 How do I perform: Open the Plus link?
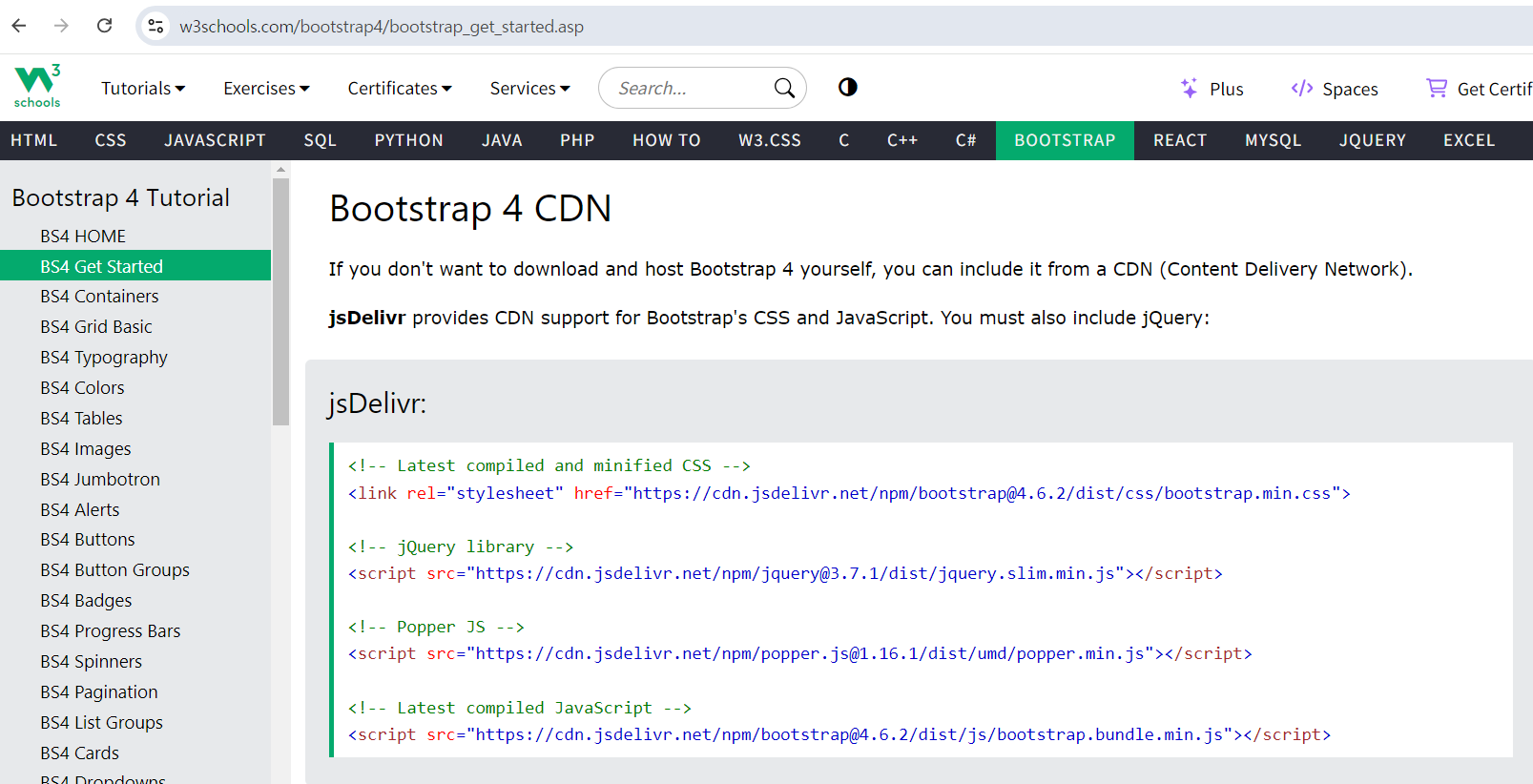click(1212, 88)
